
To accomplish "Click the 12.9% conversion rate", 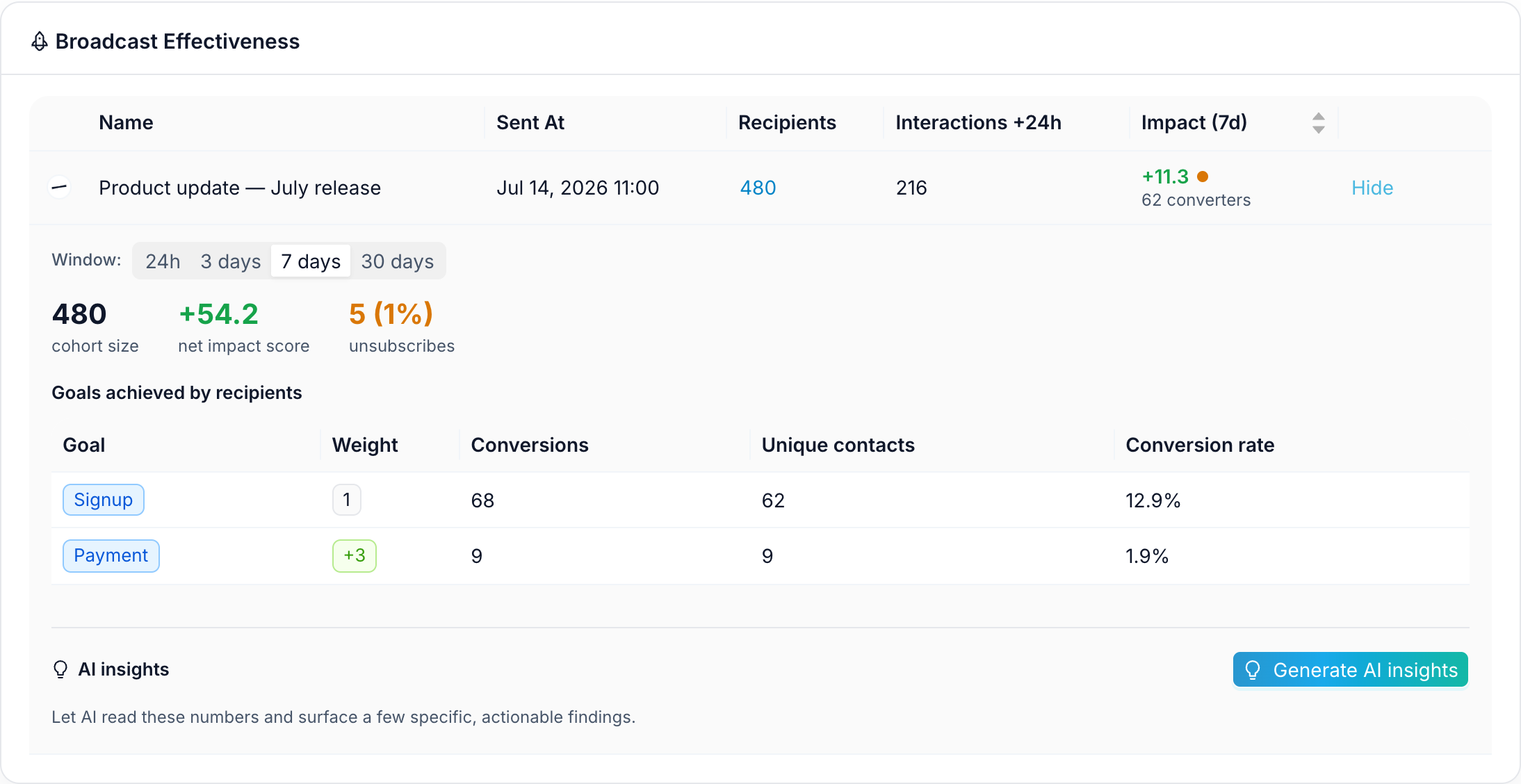I will [1153, 500].
